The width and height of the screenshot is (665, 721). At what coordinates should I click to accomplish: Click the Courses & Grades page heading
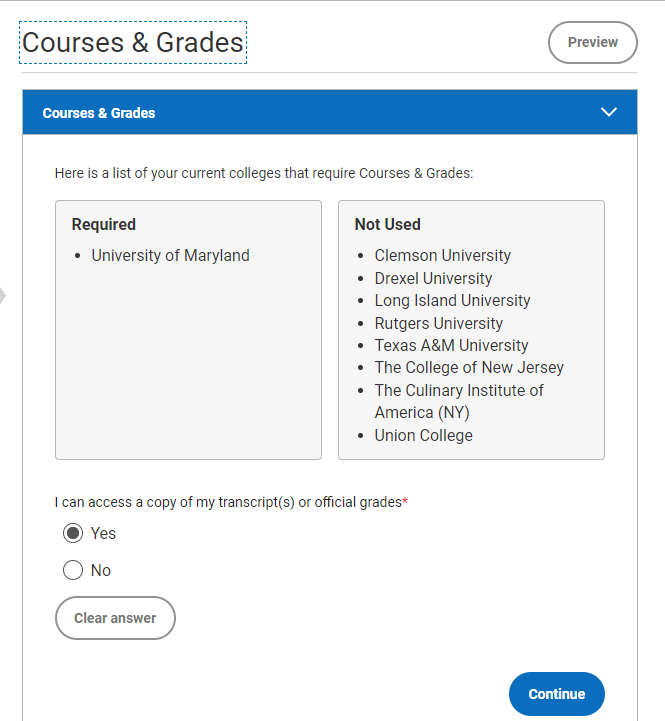[x=133, y=42]
